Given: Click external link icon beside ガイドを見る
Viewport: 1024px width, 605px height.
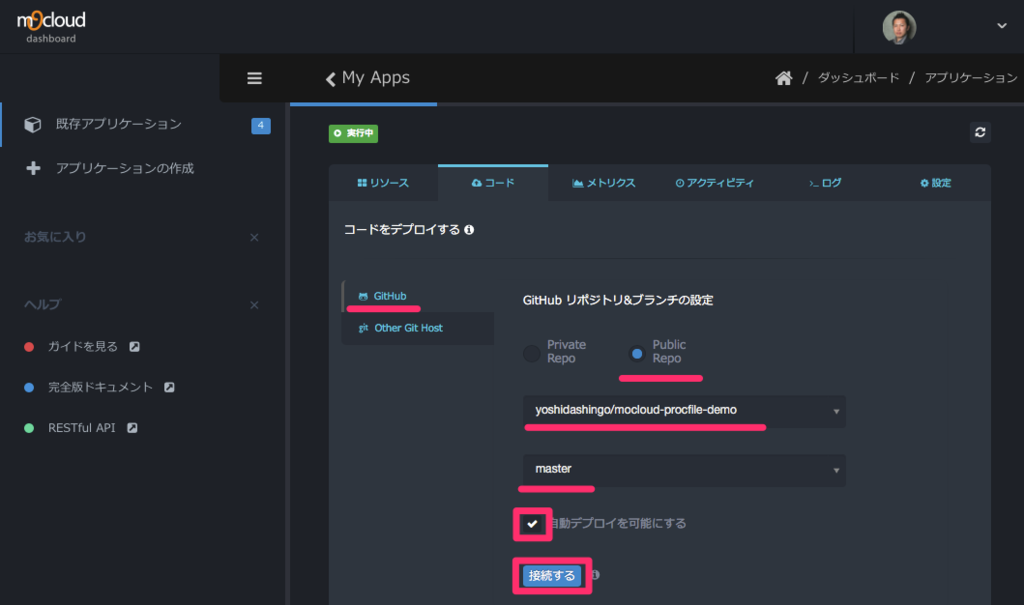Looking at the screenshot, I should pos(135,346).
